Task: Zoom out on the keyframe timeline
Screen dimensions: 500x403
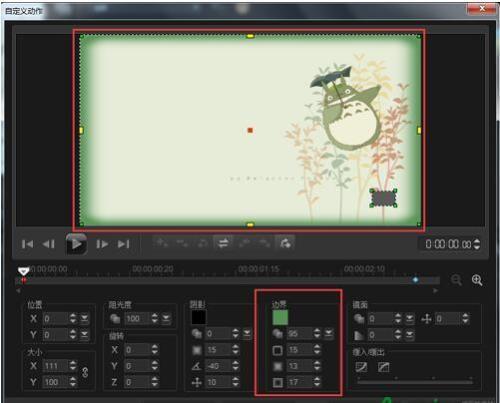Action: point(456,280)
